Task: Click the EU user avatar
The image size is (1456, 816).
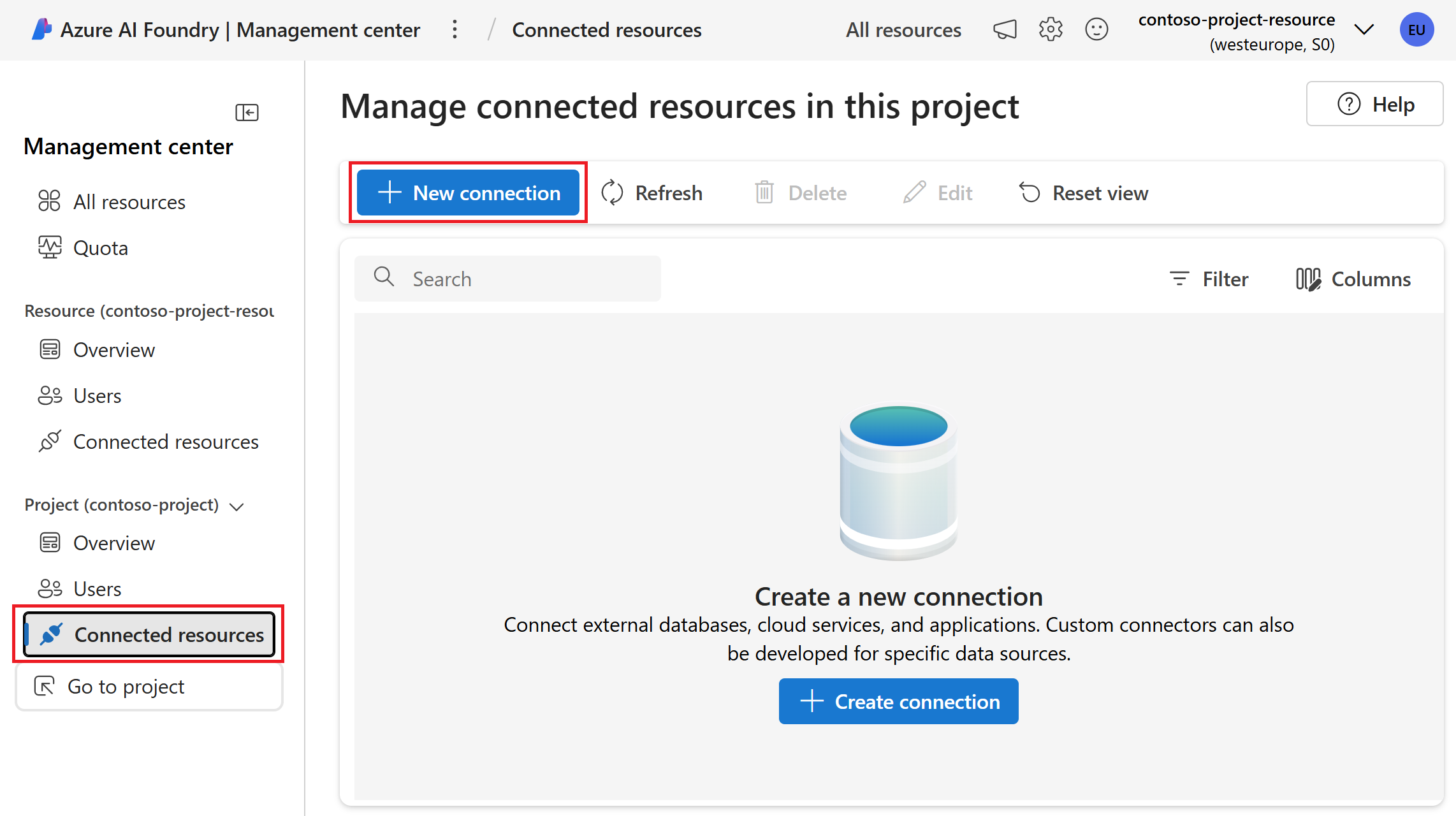Action: (1416, 29)
